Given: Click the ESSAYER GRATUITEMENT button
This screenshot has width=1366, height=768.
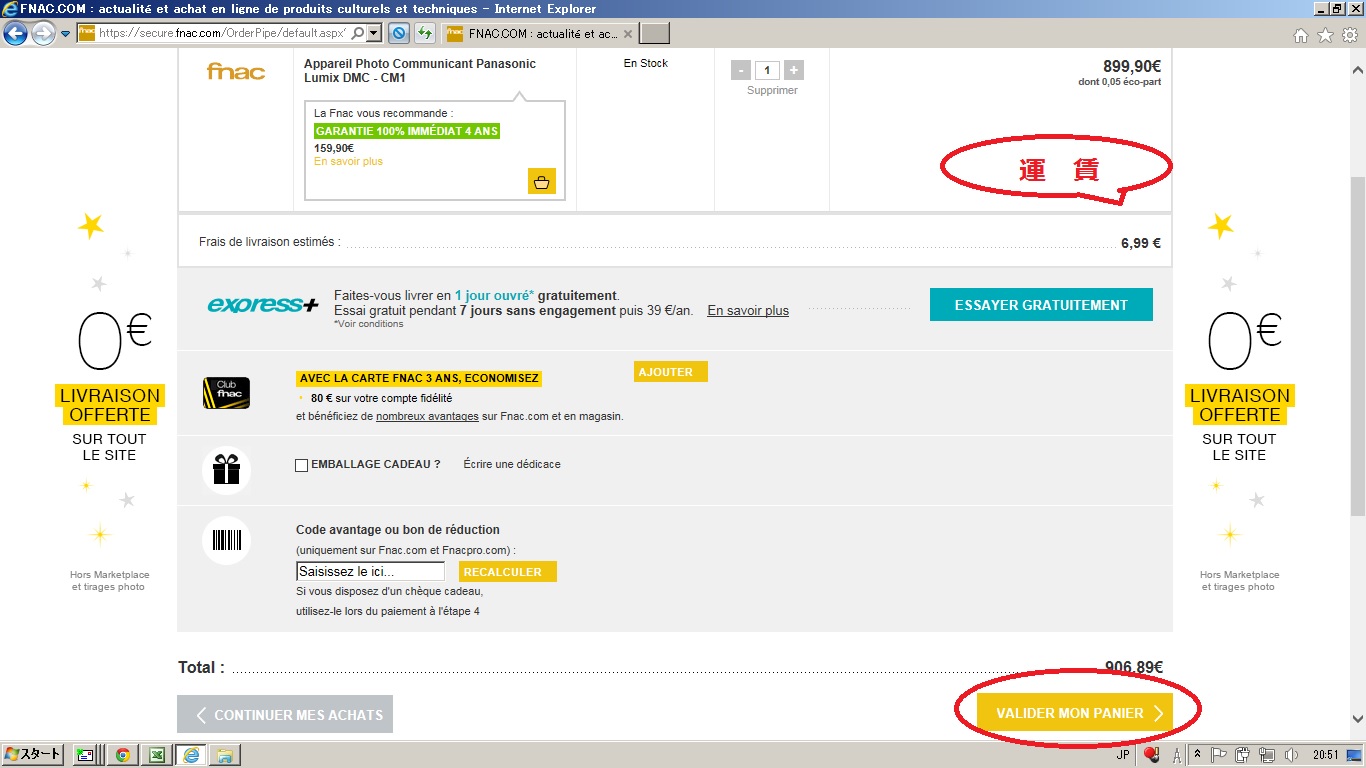Looking at the screenshot, I should click(1041, 305).
